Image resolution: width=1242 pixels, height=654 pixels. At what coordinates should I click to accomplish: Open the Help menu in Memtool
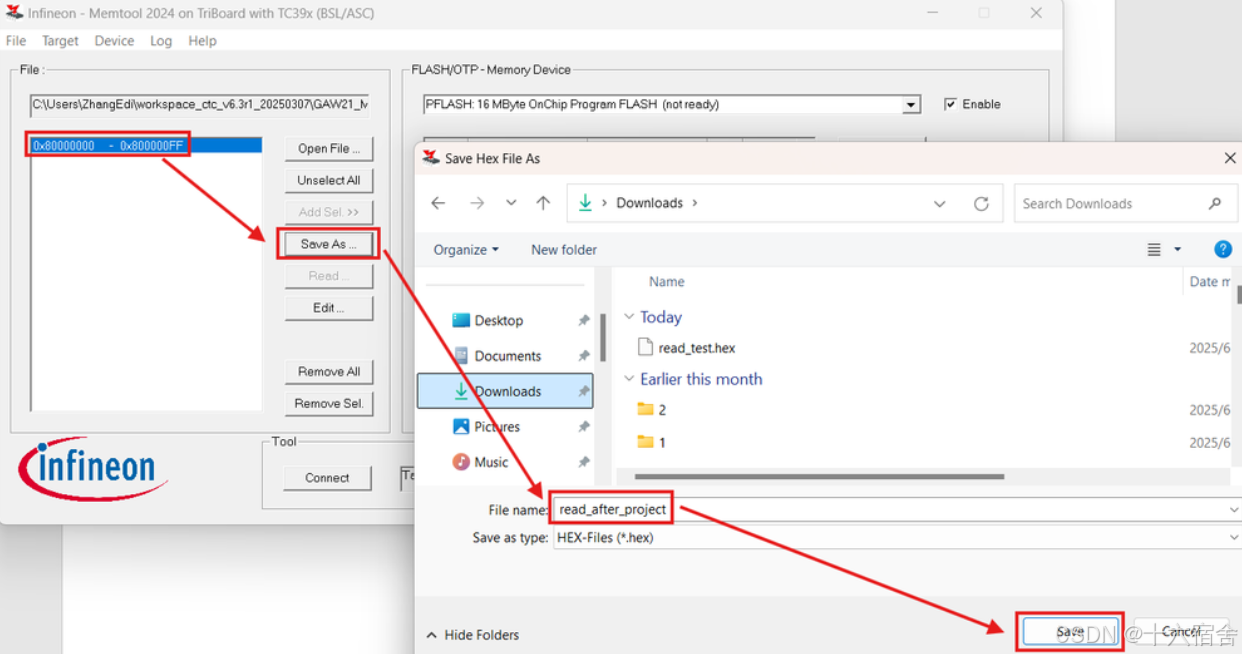coord(202,41)
